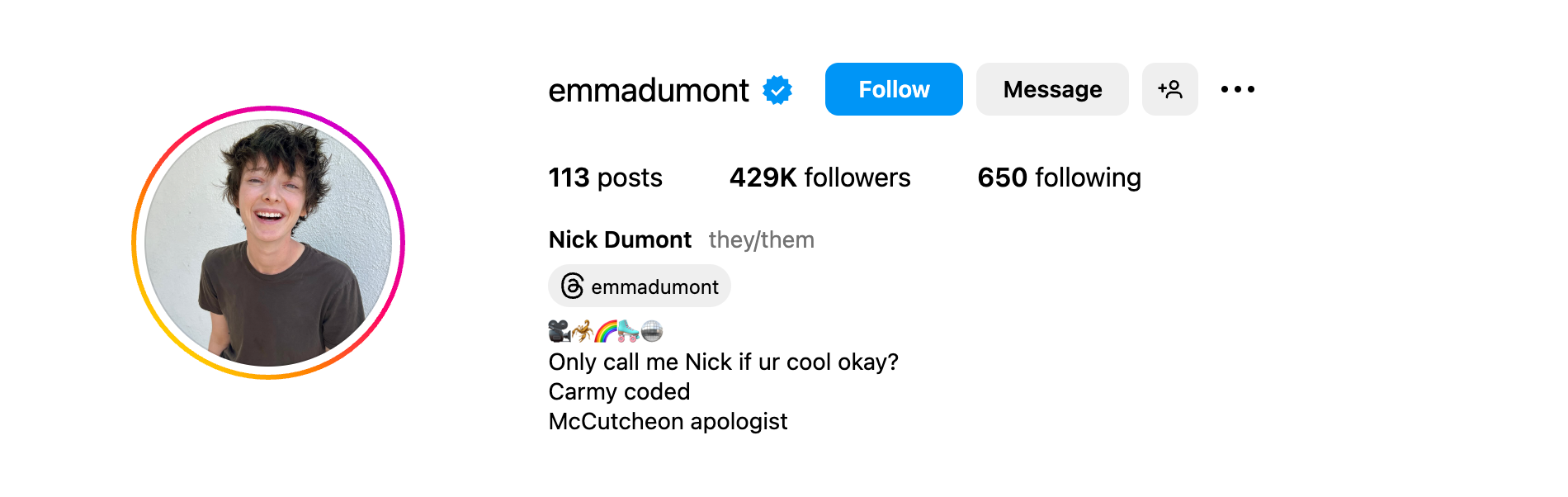Click the blue verified badge

[777, 90]
